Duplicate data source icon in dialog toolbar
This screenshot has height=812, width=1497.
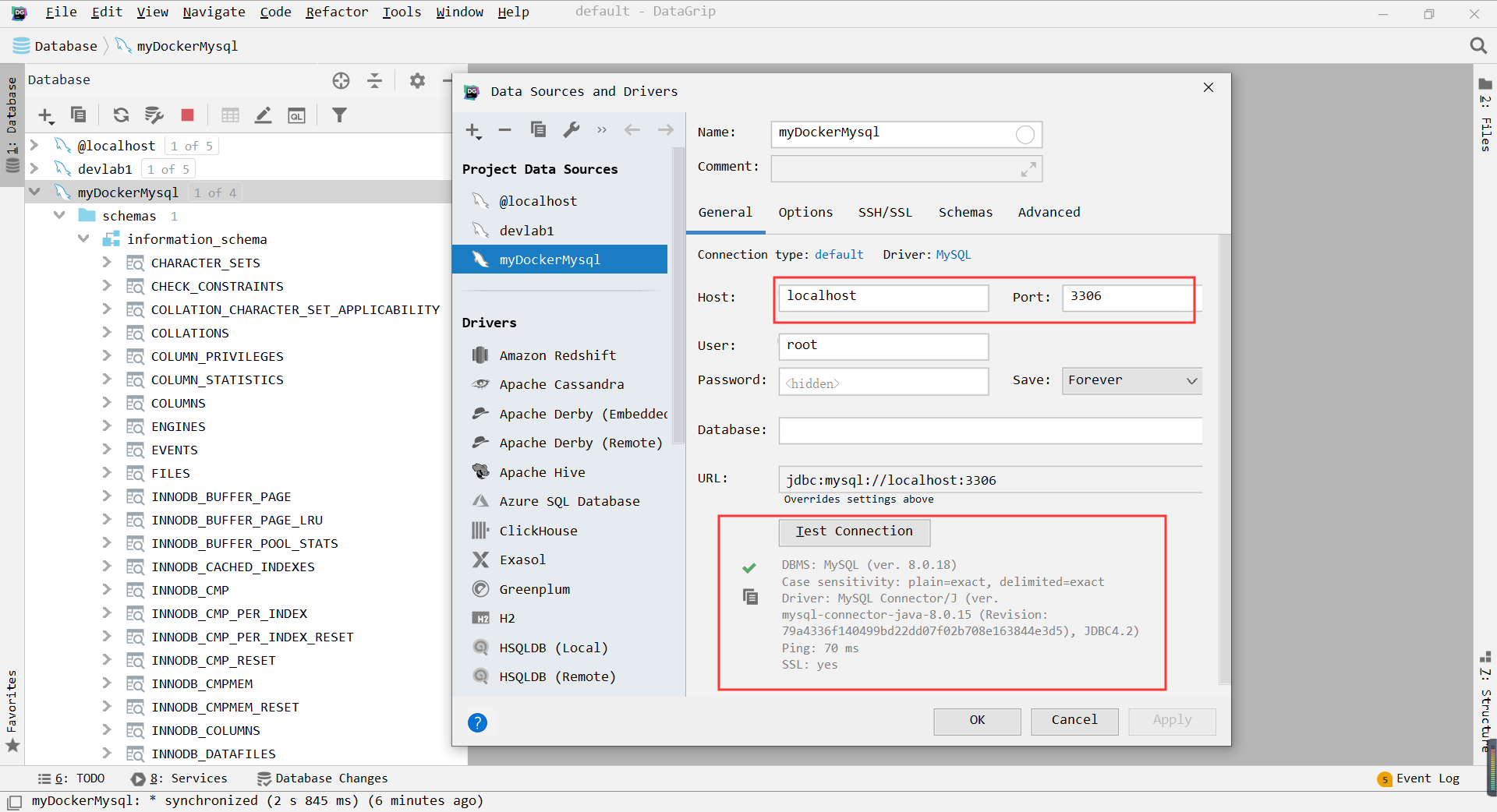coord(538,129)
